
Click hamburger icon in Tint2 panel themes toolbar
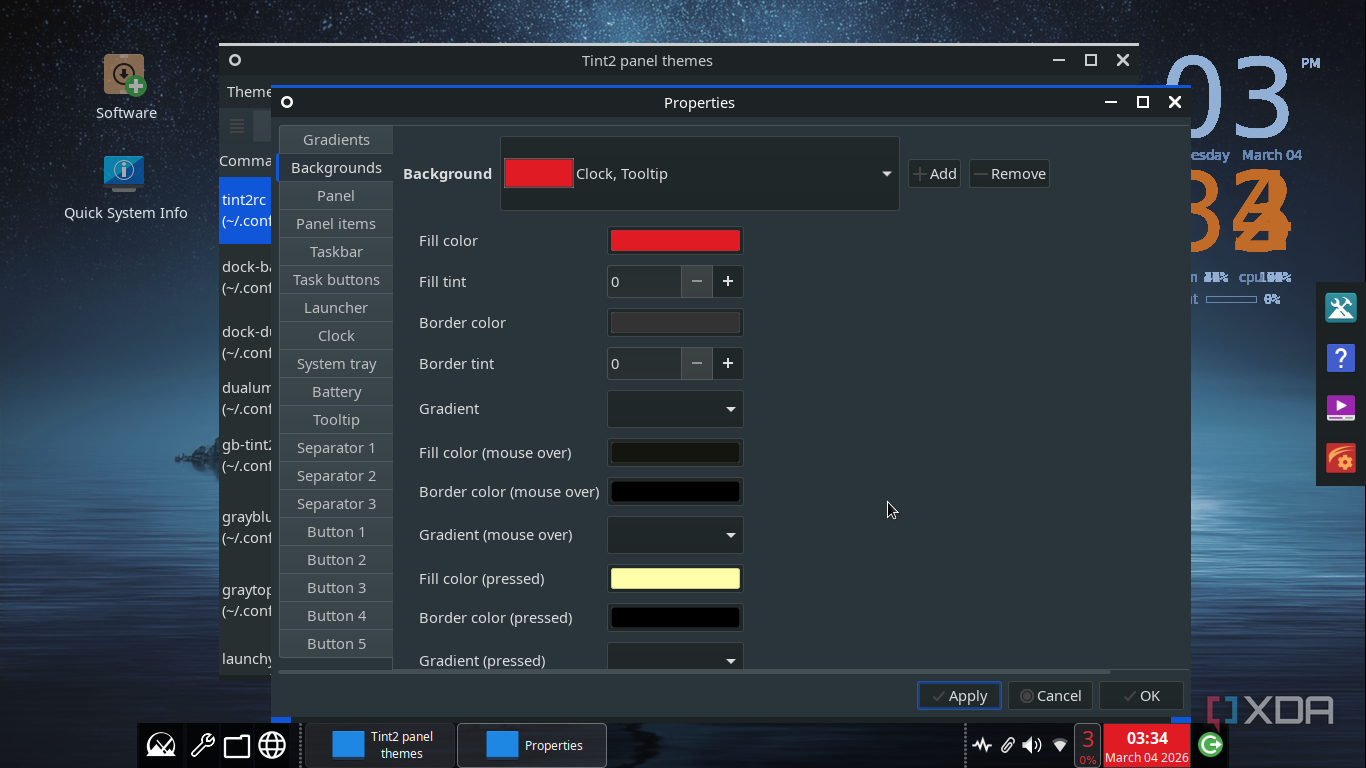tap(237, 126)
